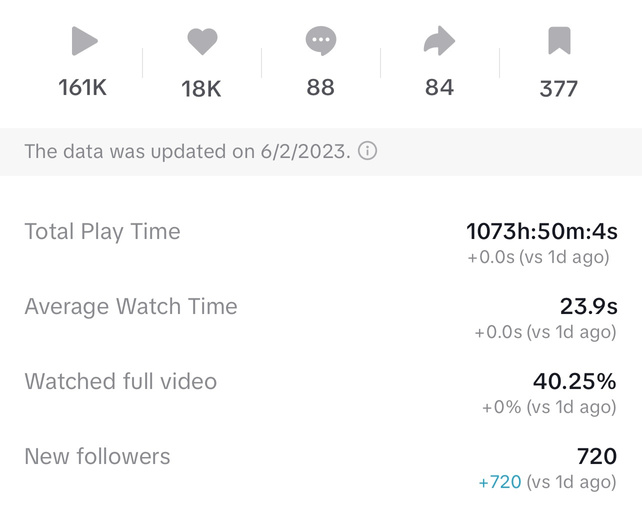Select the New followers label
Image resolution: width=642 pixels, height=529 pixels.
click(97, 457)
